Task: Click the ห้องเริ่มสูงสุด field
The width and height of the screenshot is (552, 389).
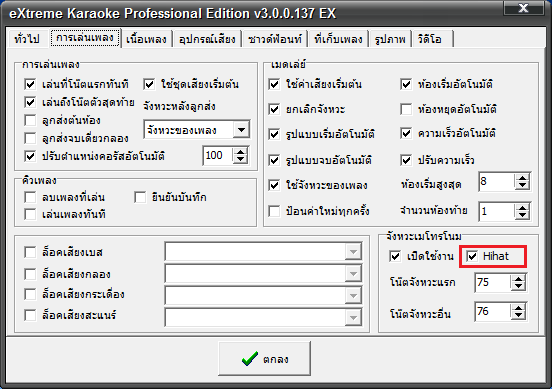Action: (x=497, y=182)
